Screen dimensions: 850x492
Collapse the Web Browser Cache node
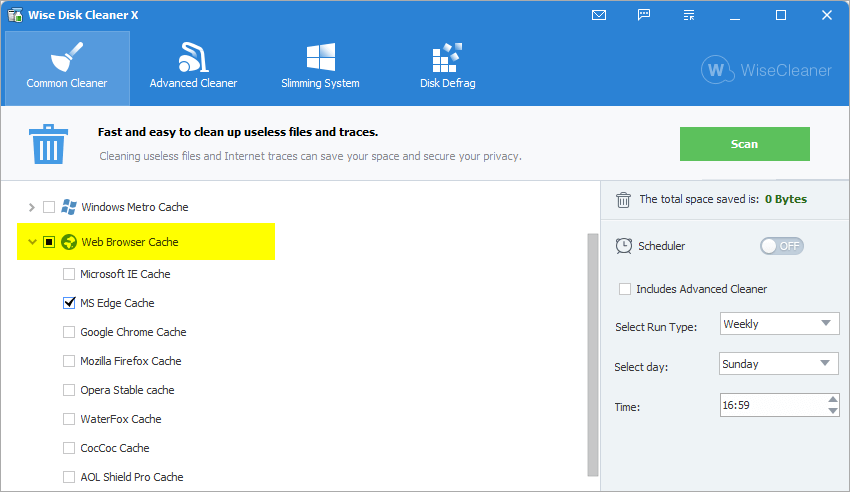(x=32, y=242)
